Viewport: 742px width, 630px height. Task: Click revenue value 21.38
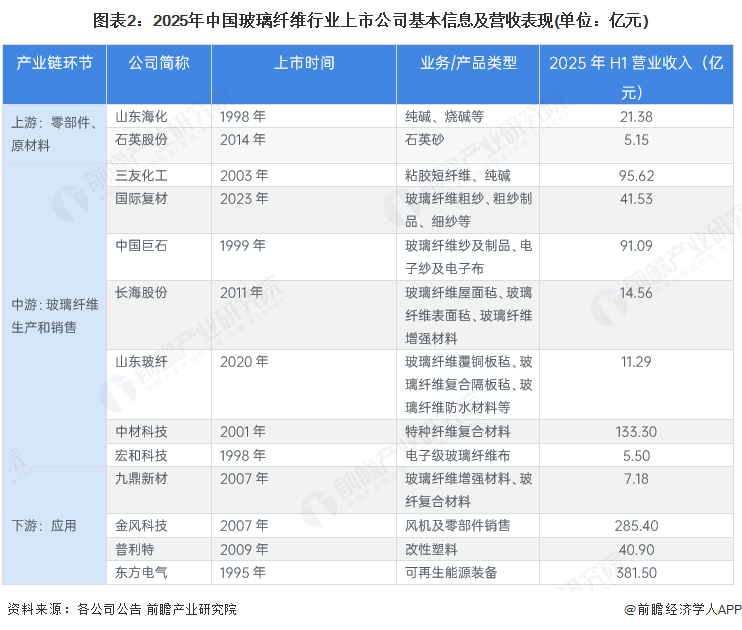pos(636,116)
